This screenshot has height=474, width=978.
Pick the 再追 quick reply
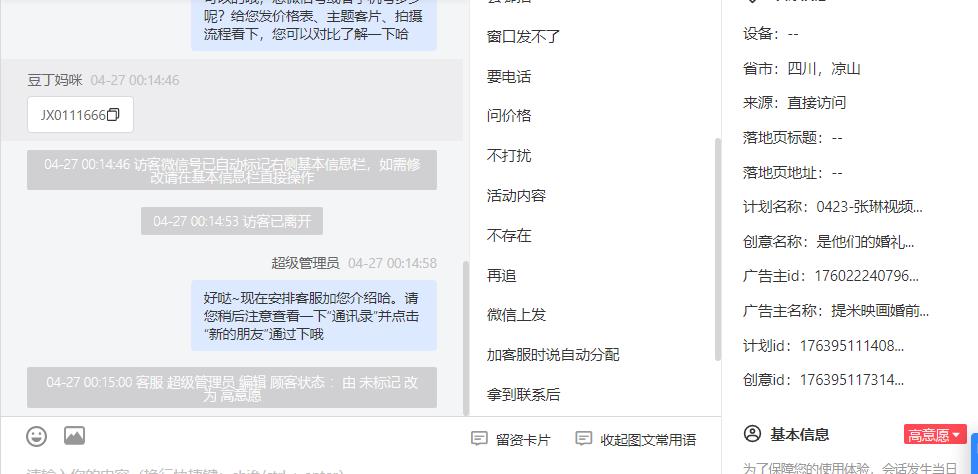[x=501, y=276]
